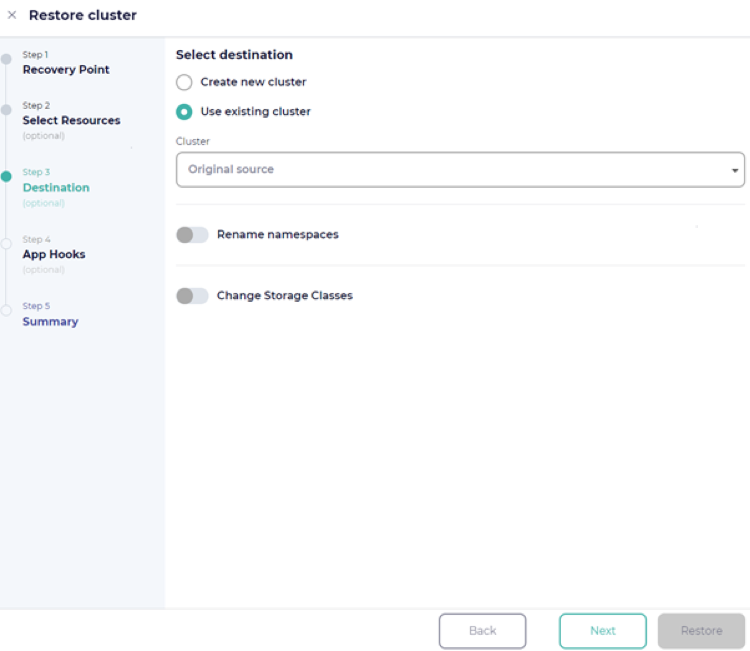Click the Restore button
Screen dimensions: 750x651
click(701, 631)
